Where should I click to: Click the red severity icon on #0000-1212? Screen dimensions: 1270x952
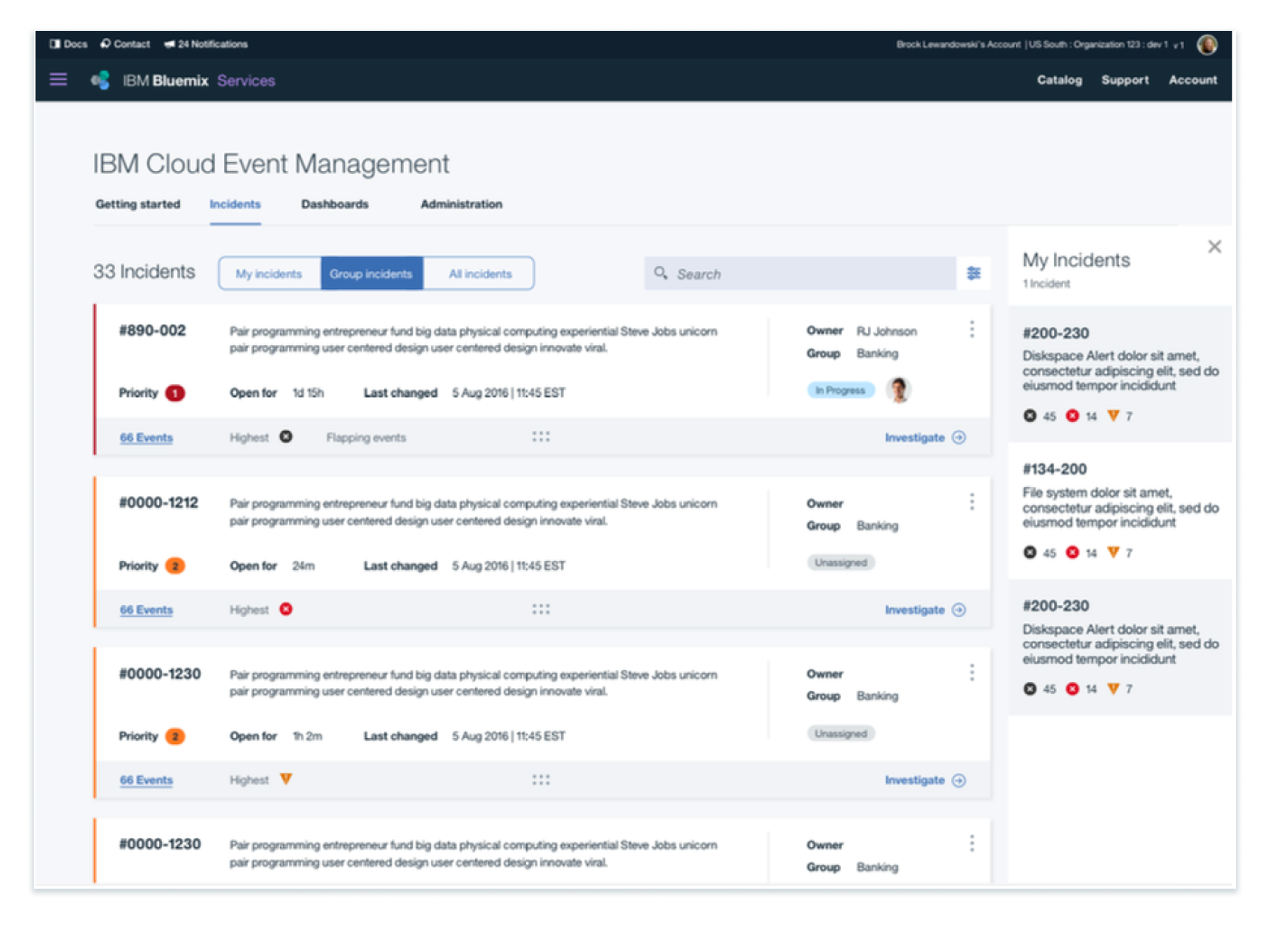coord(286,609)
